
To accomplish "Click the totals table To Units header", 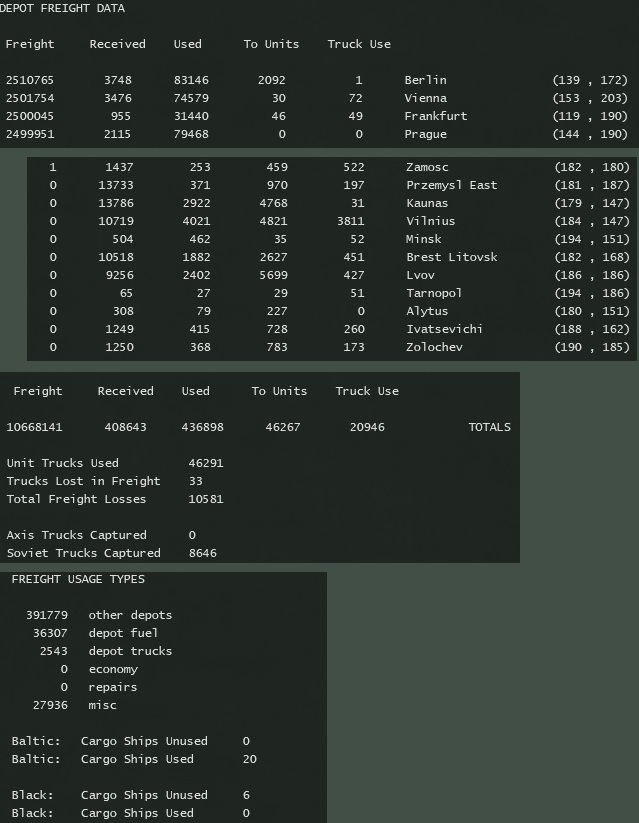I will (279, 391).
